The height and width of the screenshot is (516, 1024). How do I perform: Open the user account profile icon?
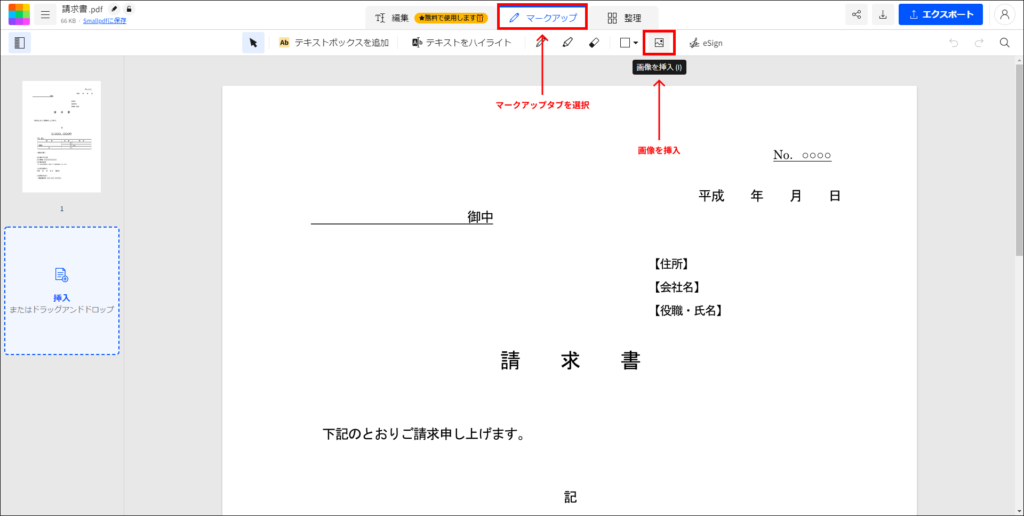pyautogui.click(x=1004, y=14)
